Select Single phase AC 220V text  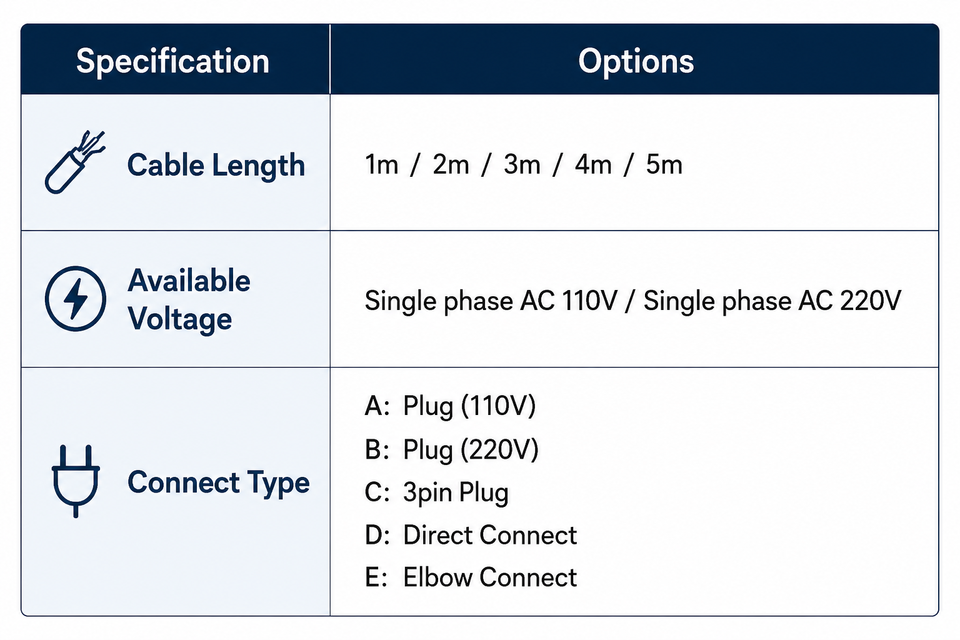point(773,301)
